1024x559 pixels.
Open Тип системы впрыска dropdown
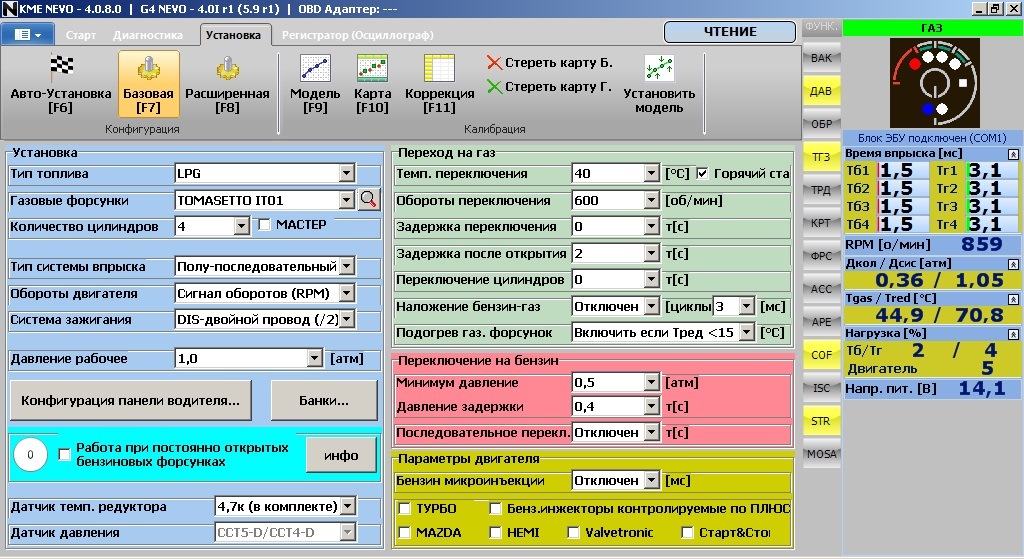click(x=347, y=266)
